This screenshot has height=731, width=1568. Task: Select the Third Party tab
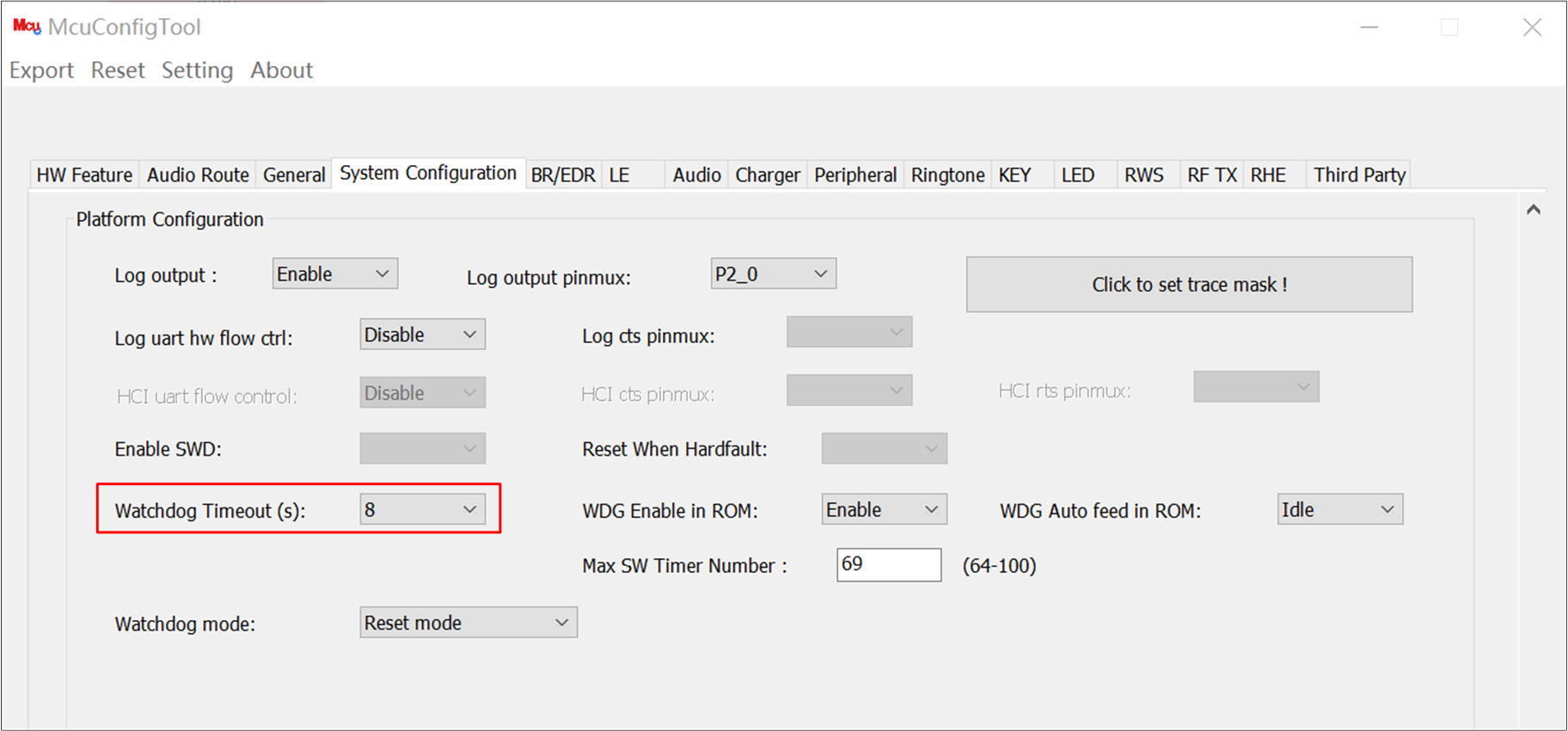click(x=1358, y=175)
